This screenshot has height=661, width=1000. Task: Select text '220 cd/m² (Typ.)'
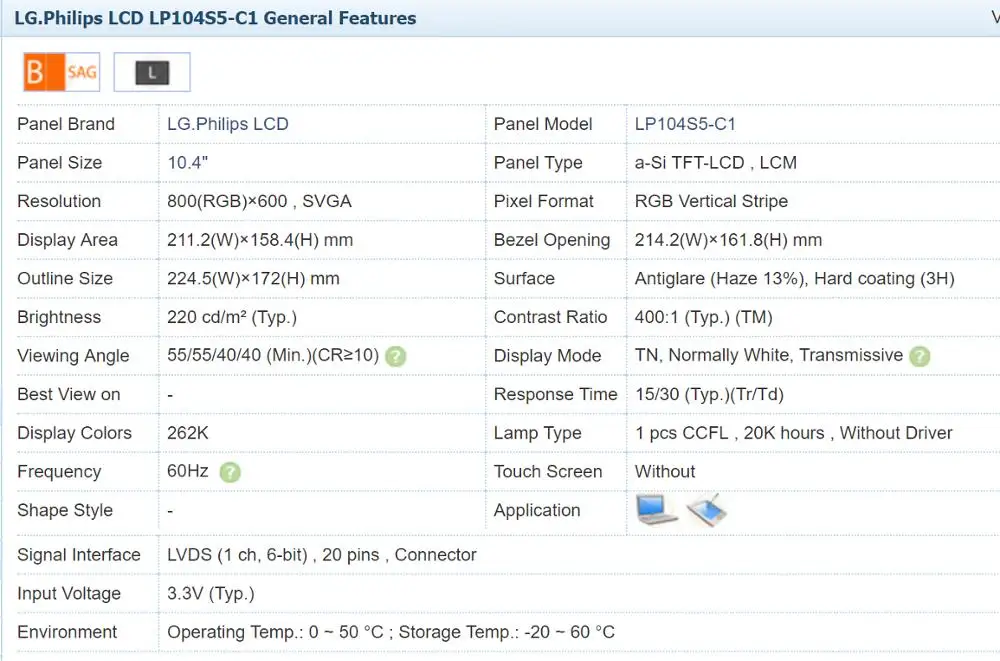pyautogui.click(x=232, y=317)
